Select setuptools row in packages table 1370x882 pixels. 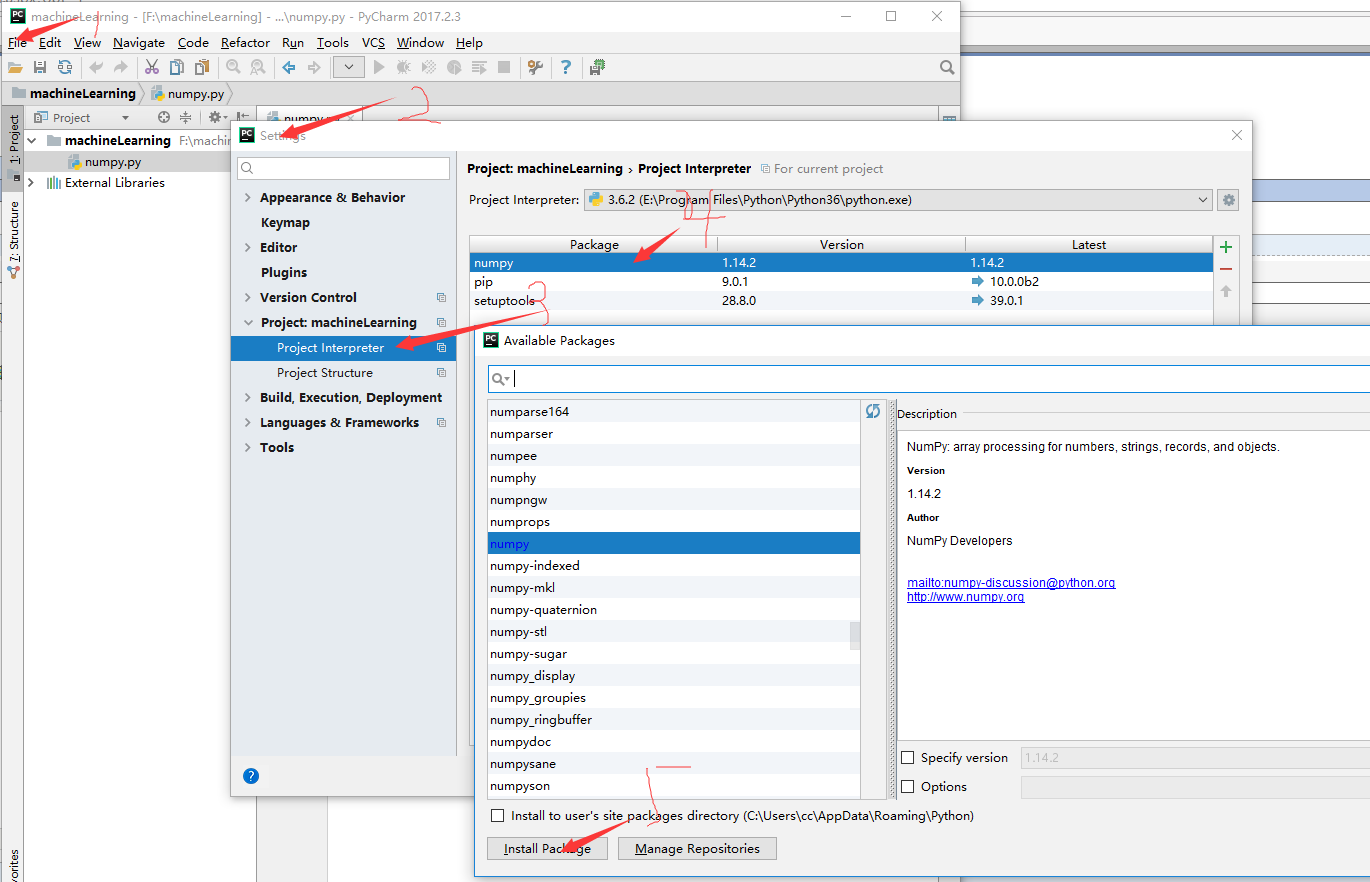click(x=841, y=300)
